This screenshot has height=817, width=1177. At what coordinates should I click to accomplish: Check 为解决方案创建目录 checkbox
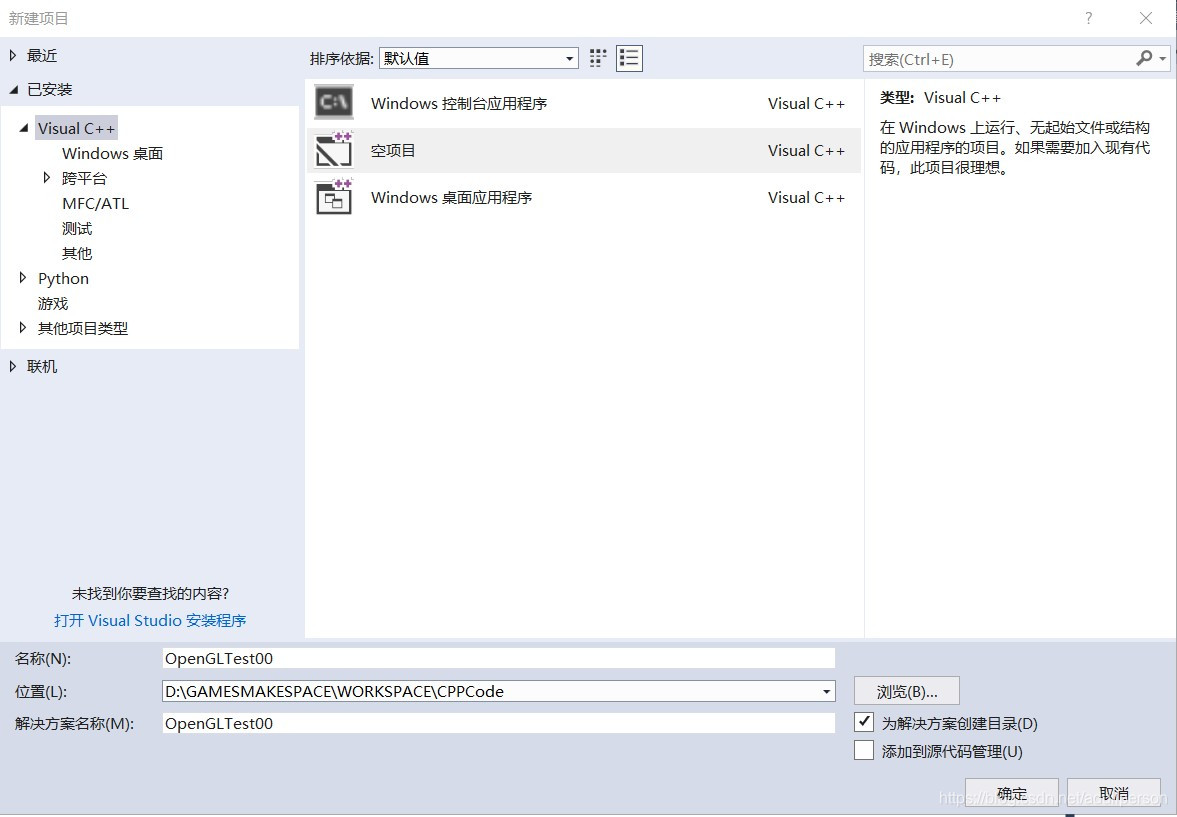[864, 722]
